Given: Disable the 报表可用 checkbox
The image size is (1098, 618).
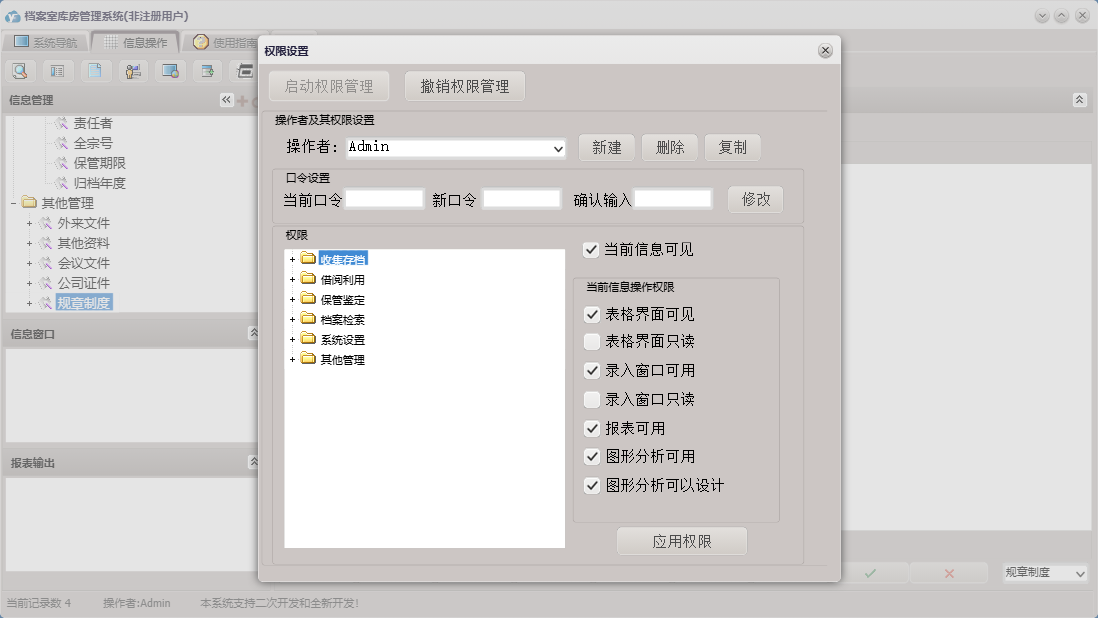Looking at the screenshot, I should click(592, 428).
